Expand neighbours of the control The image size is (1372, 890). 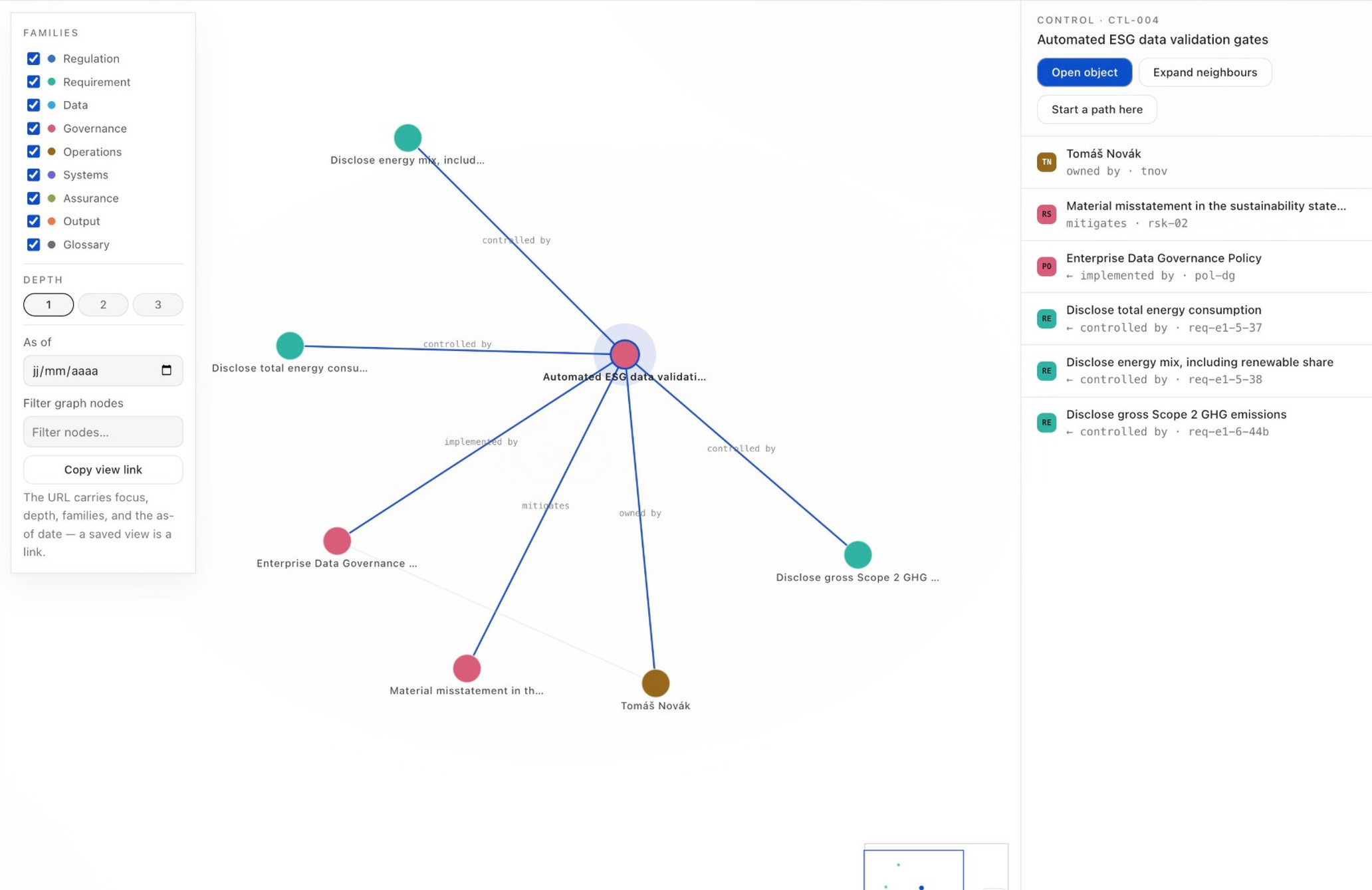click(1204, 72)
